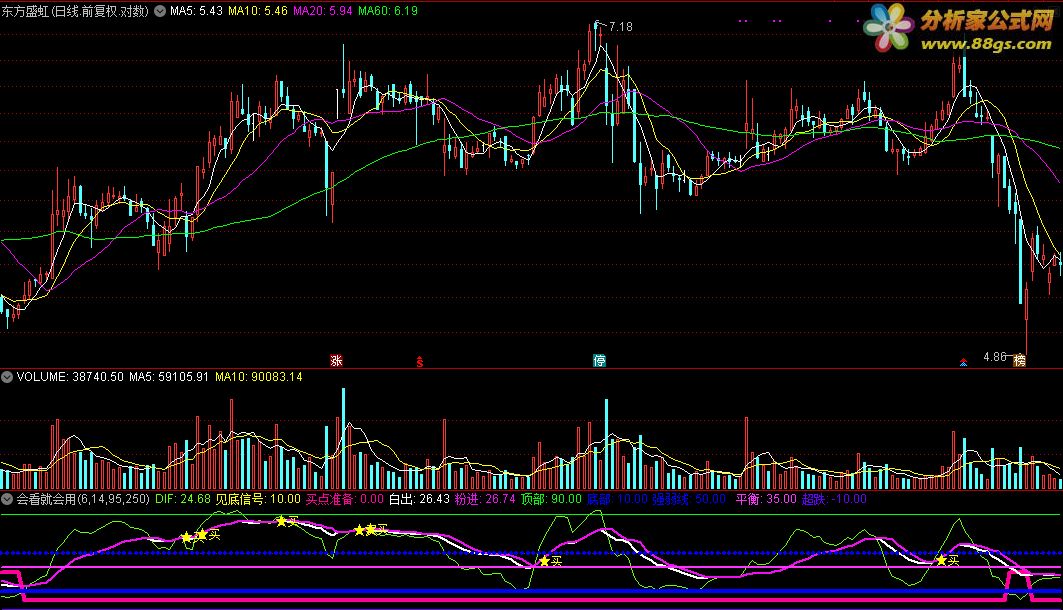
Task: Click the 粉进: 26.74 value
Action: pyautogui.click(x=485, y=500)
